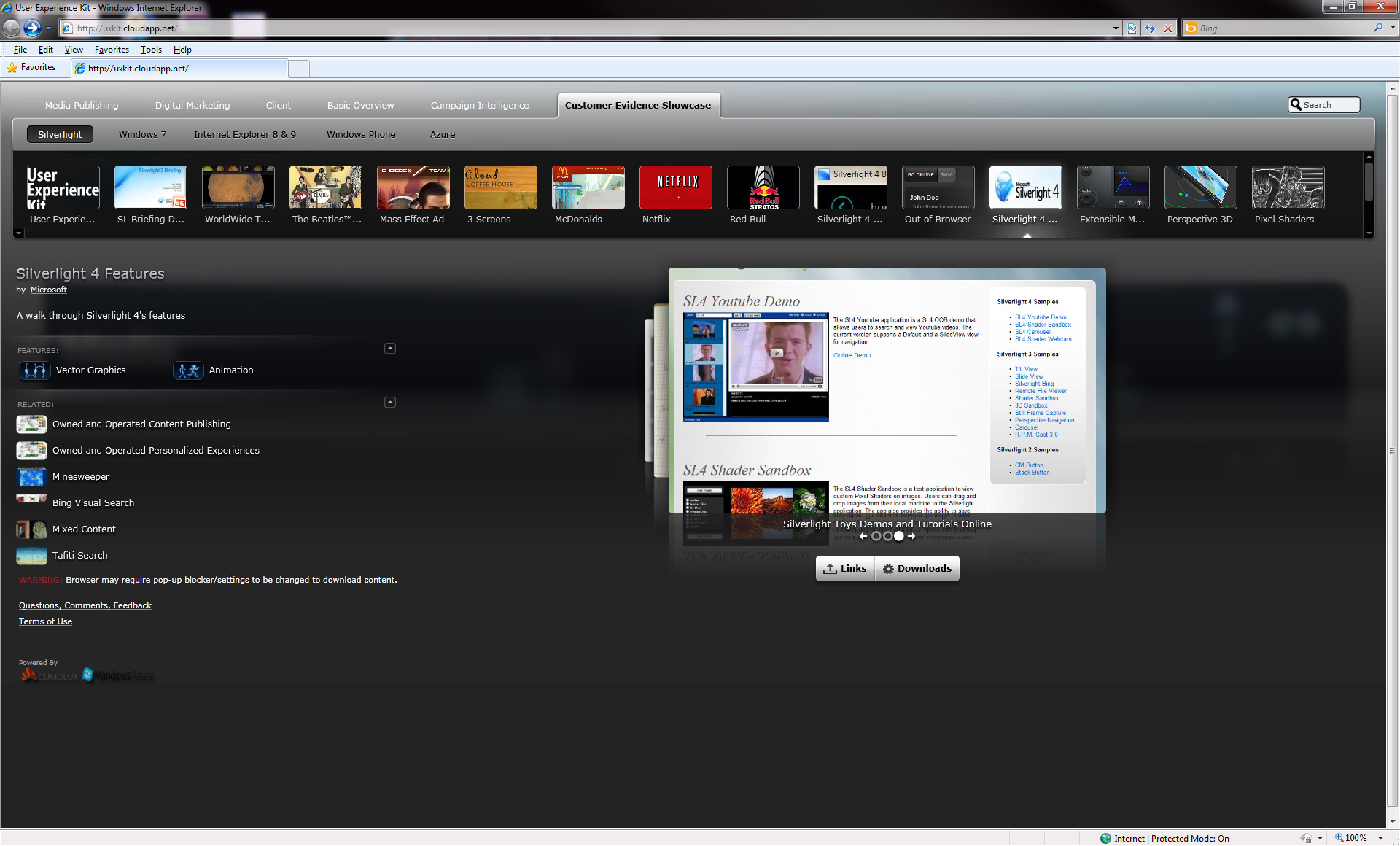Click the Refresh page icon
The width and height of the screenshot is (1400, 846).
(1150, 28)
